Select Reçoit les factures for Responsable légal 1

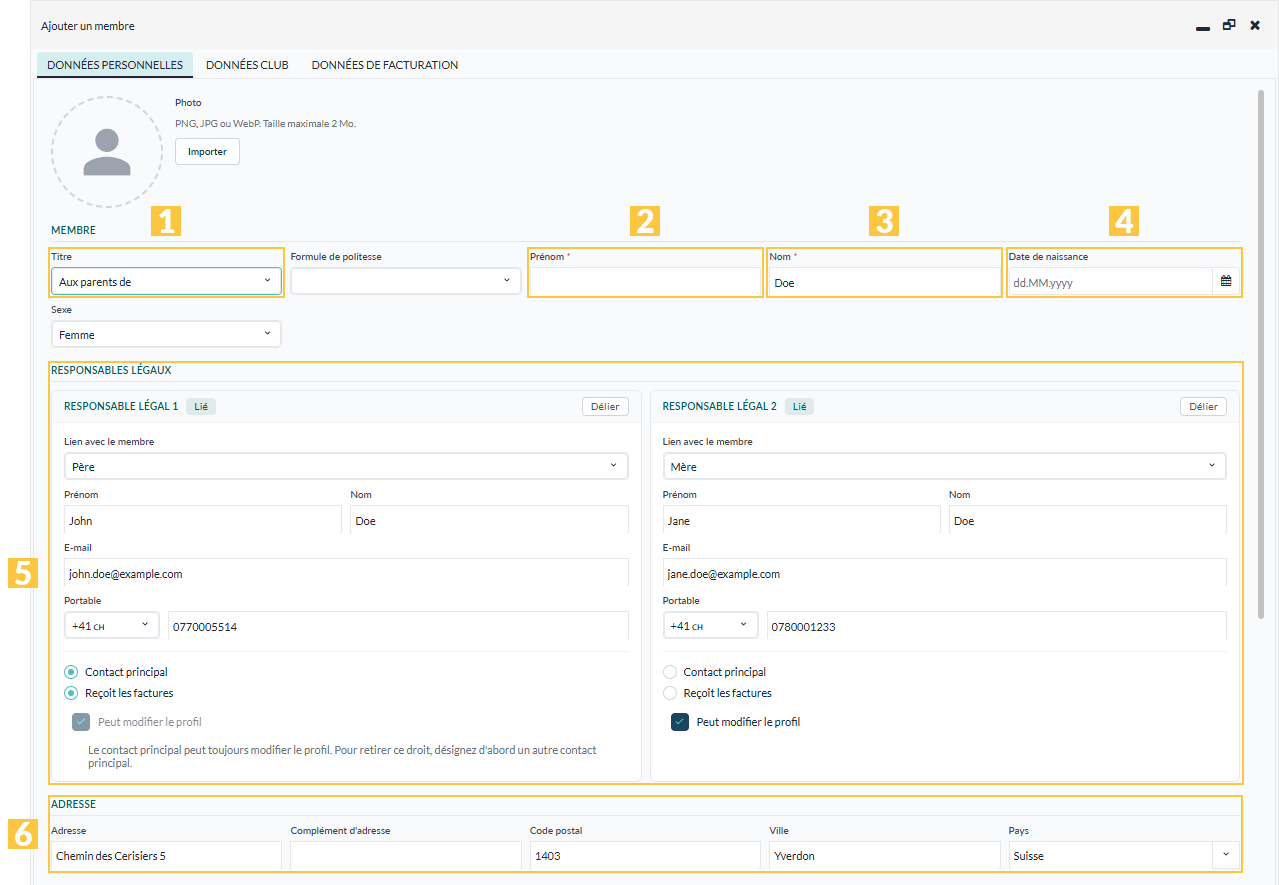tap(71, 692)
